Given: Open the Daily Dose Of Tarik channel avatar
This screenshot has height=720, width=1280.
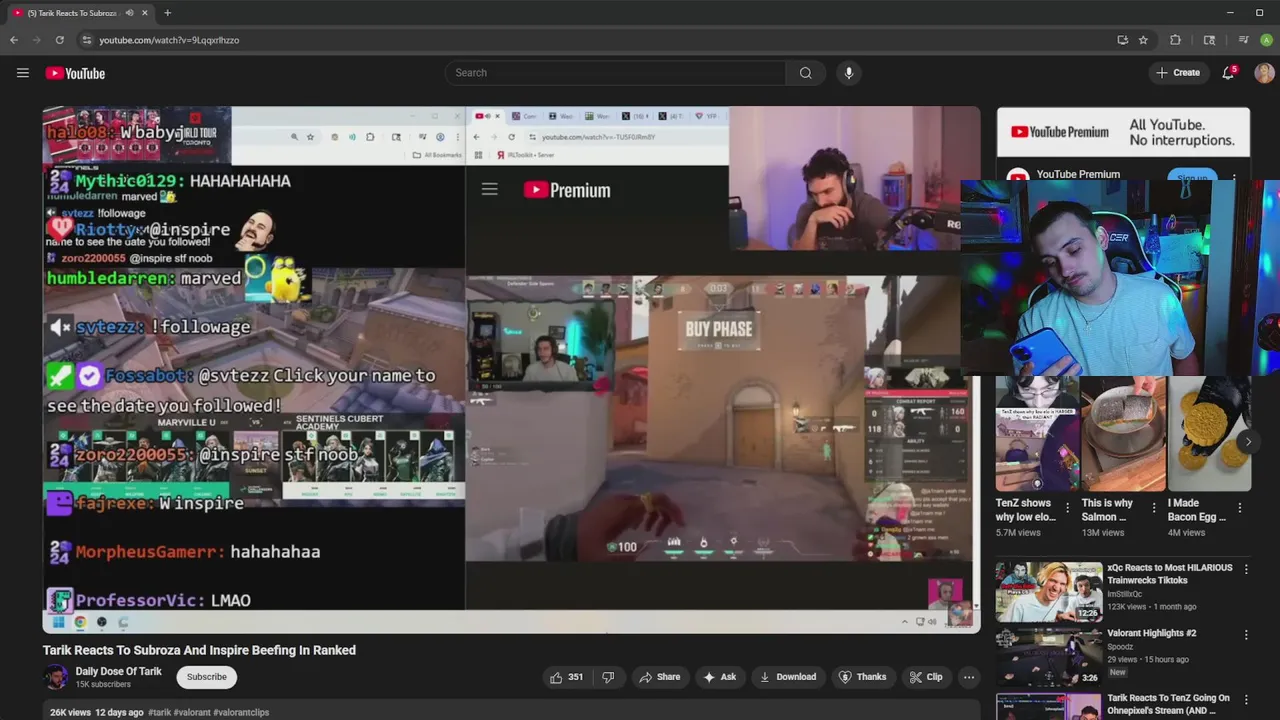Looking at the screenshot, I should pyautogui.click(x=55, y=677).
